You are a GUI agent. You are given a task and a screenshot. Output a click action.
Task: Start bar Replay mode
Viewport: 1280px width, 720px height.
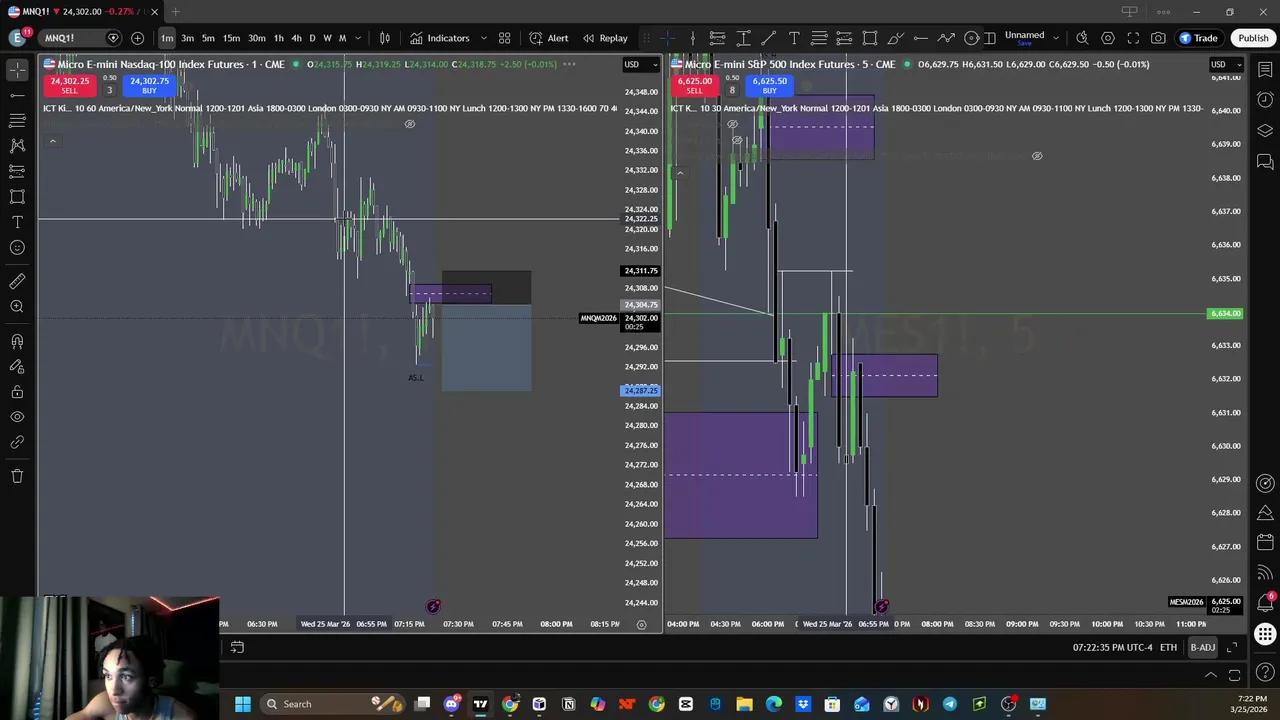tap(605, 38)
